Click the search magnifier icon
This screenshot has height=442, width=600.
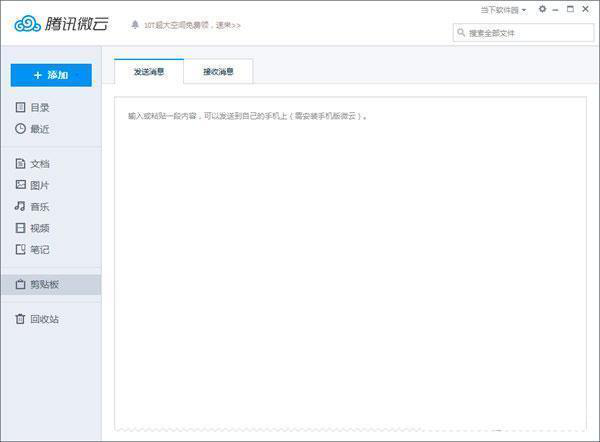tap(461, 33)
